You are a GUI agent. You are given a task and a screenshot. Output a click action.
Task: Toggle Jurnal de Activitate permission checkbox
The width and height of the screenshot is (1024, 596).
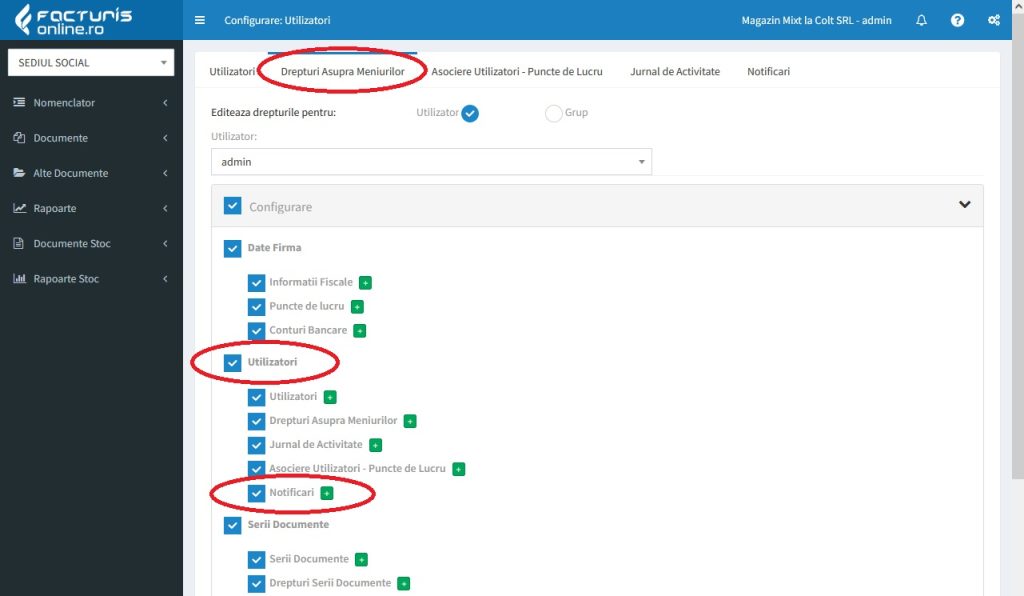click(257, 445)
